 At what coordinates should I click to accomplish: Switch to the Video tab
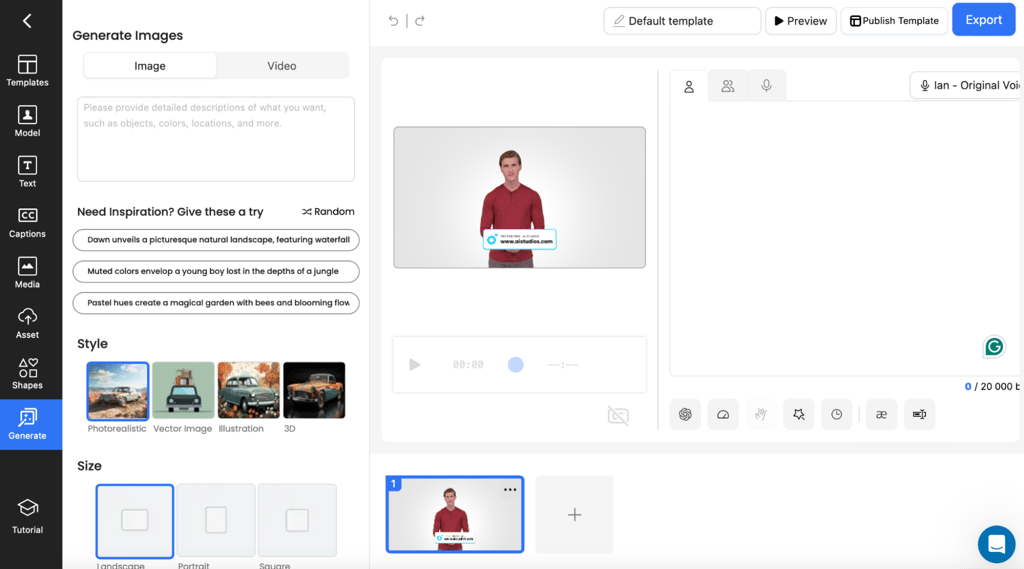[x=281, y=66]
